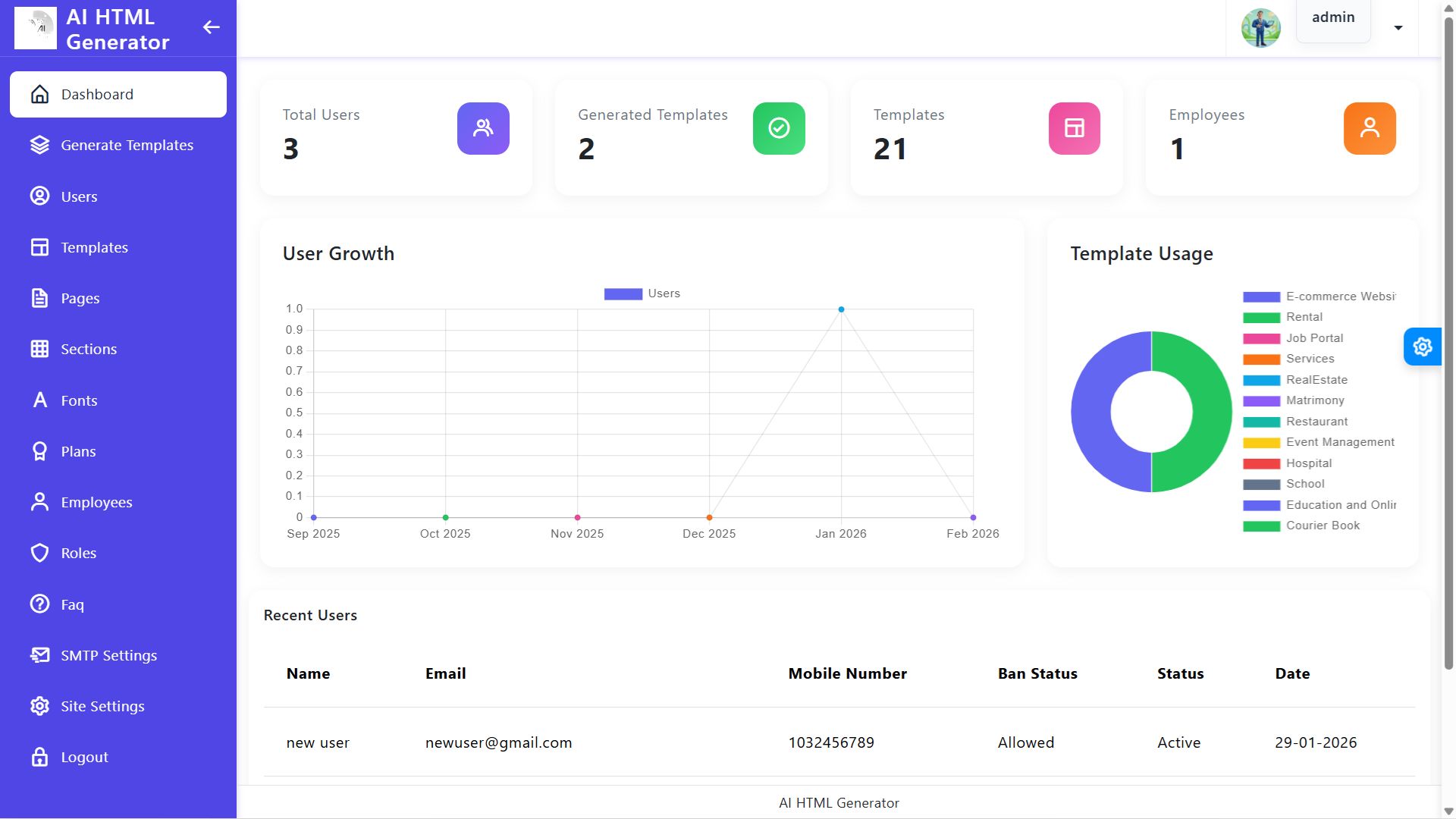The image size is (1456, 819).
Task: Open Generate Templates in the sidebar
Action: pos(127,145)
